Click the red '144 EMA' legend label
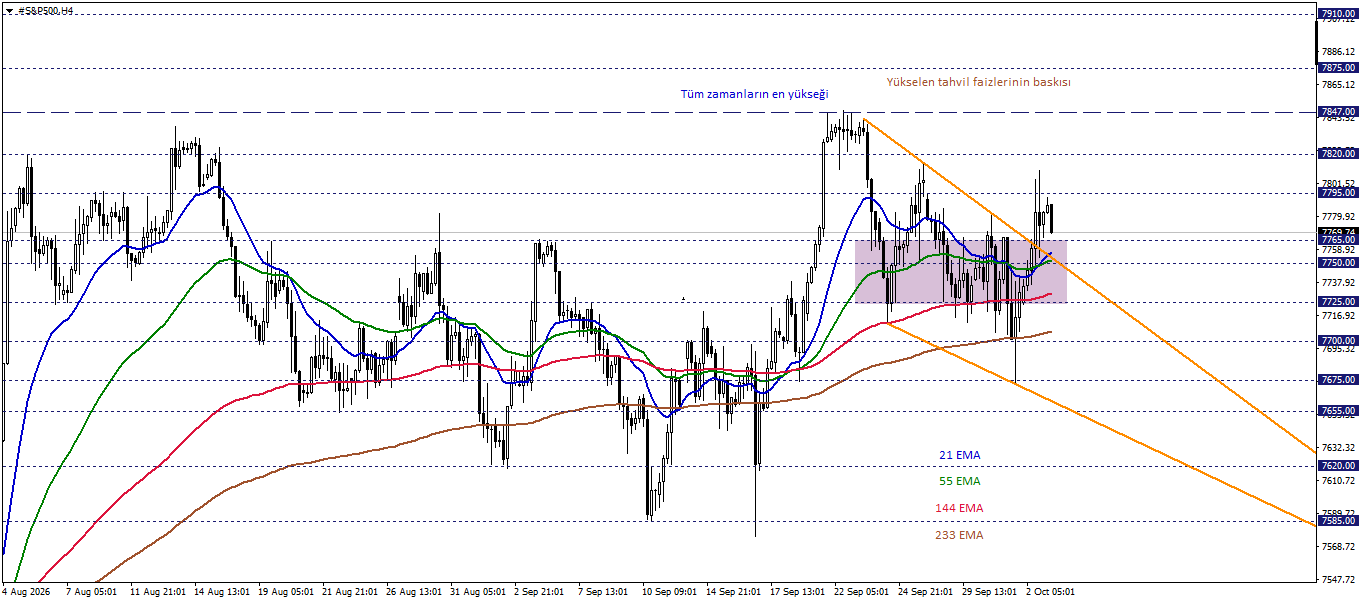Image resolution: width=1362 pixels, height=603 pixels. pyautogui.click(x=959, y=508)
